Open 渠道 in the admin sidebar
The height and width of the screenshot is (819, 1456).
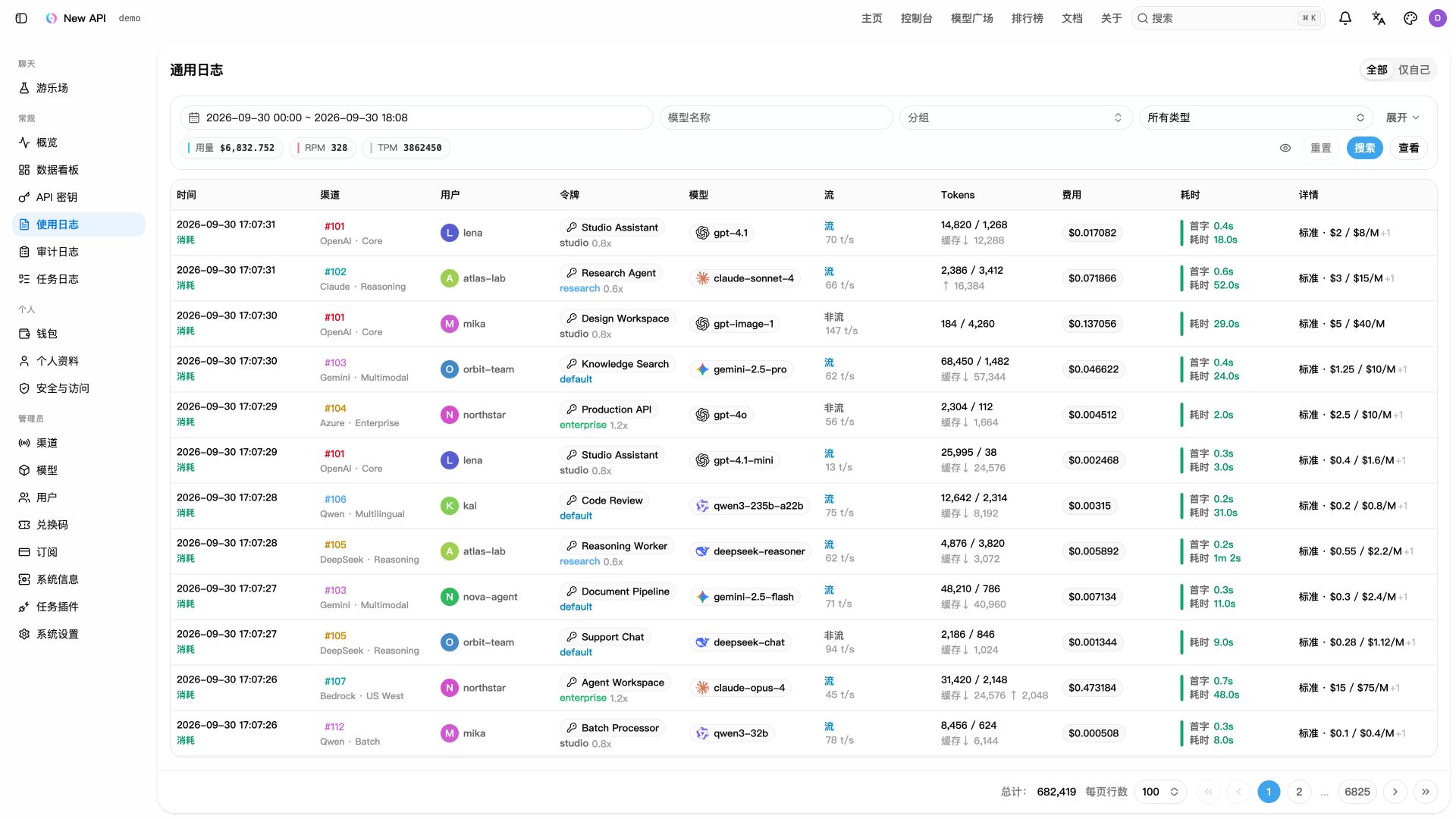click(79, 443)
